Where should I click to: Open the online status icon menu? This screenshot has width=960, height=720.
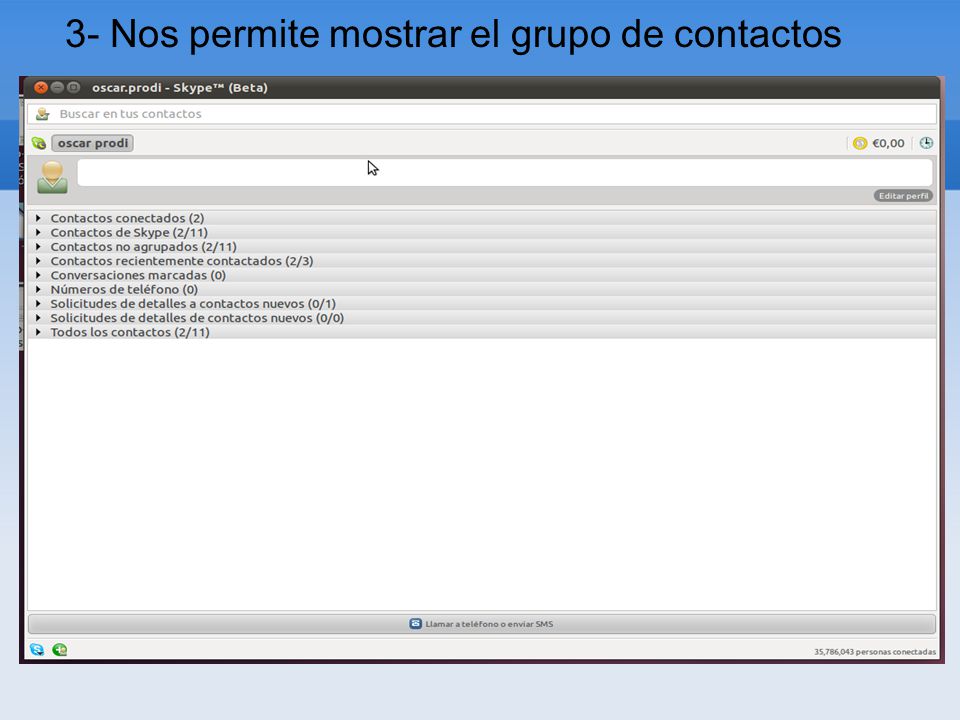click(39, 143)
